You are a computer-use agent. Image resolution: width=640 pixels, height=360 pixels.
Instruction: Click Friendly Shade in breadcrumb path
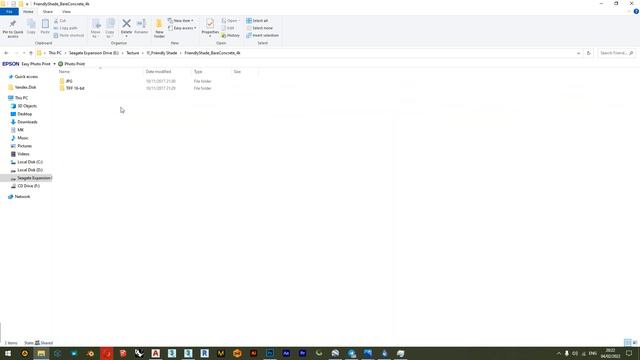(162, 53)
